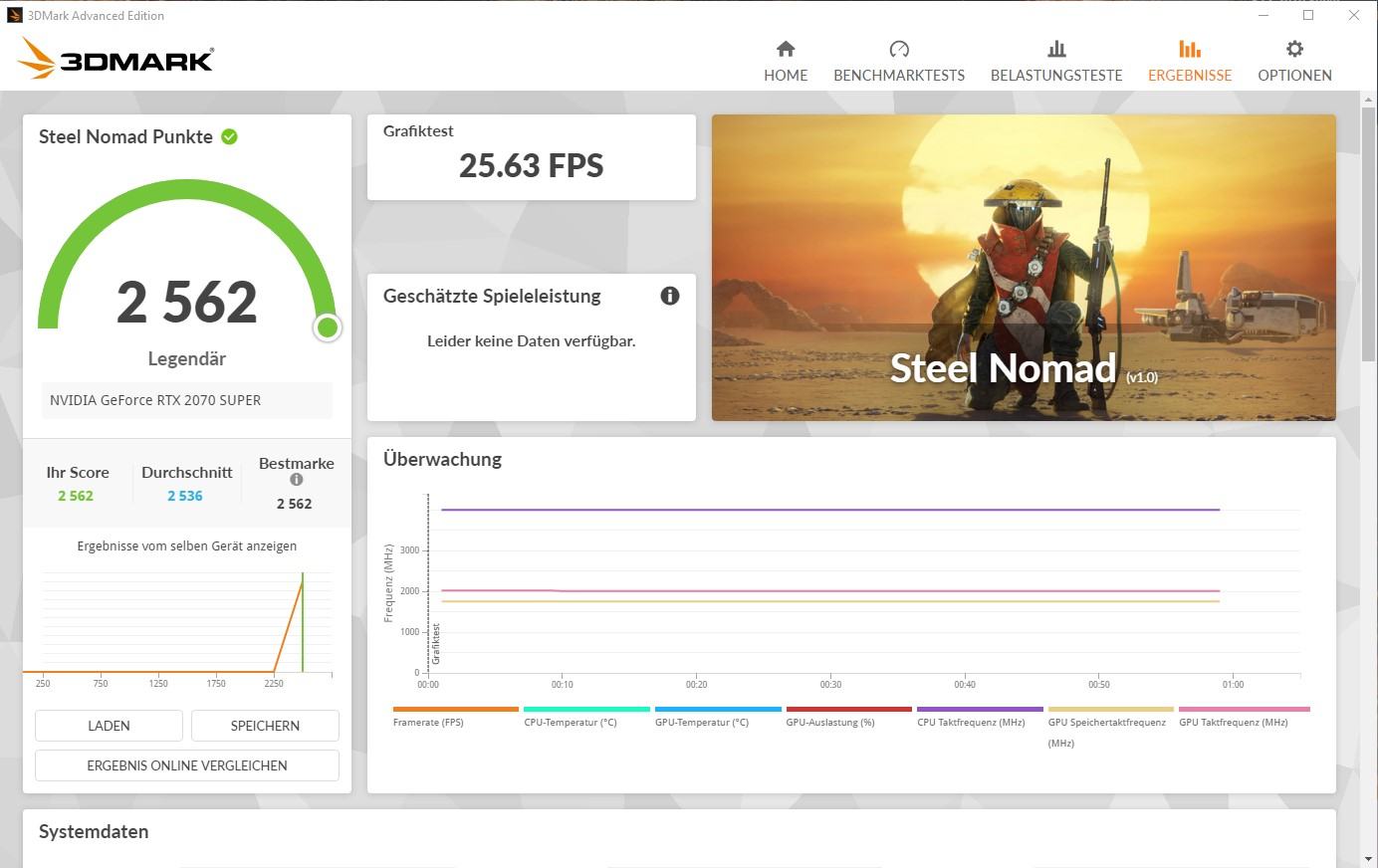This screenshot has width=1378, height=868.
Task: Click the scrollbar up arrow
Action: tap(1369, 100)
